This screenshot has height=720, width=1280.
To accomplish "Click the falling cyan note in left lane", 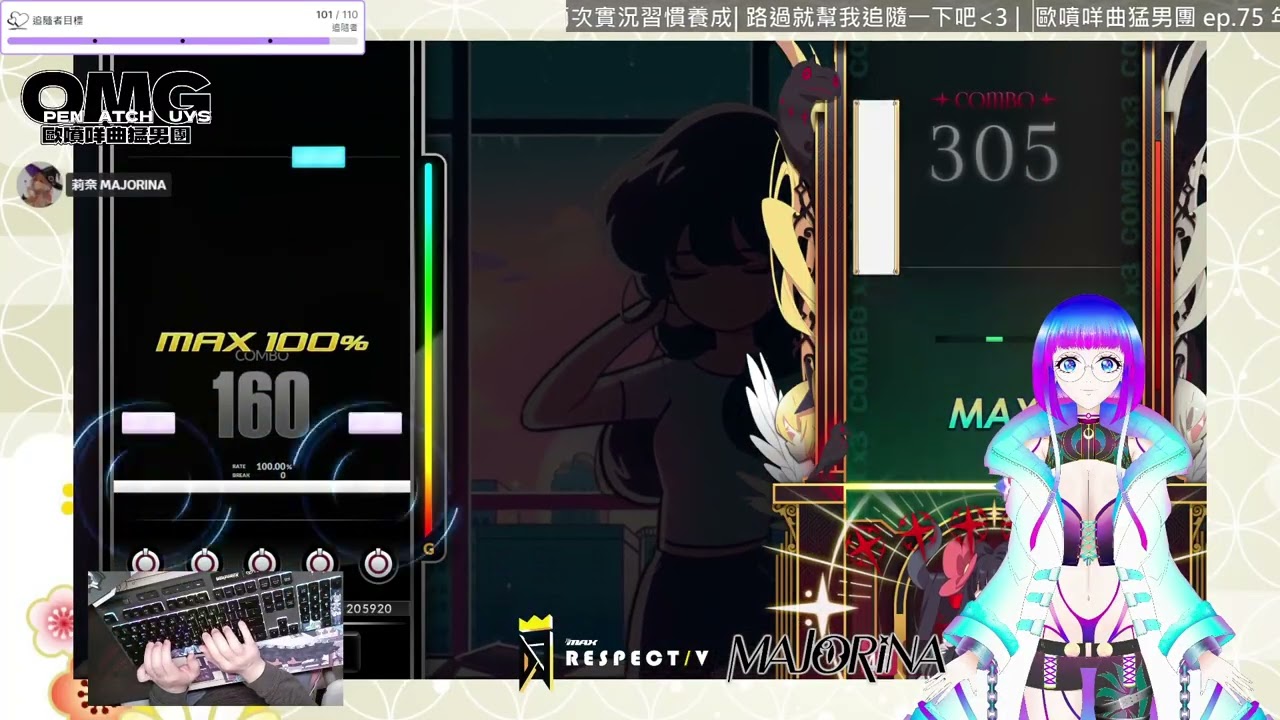I will coord(318,157).
